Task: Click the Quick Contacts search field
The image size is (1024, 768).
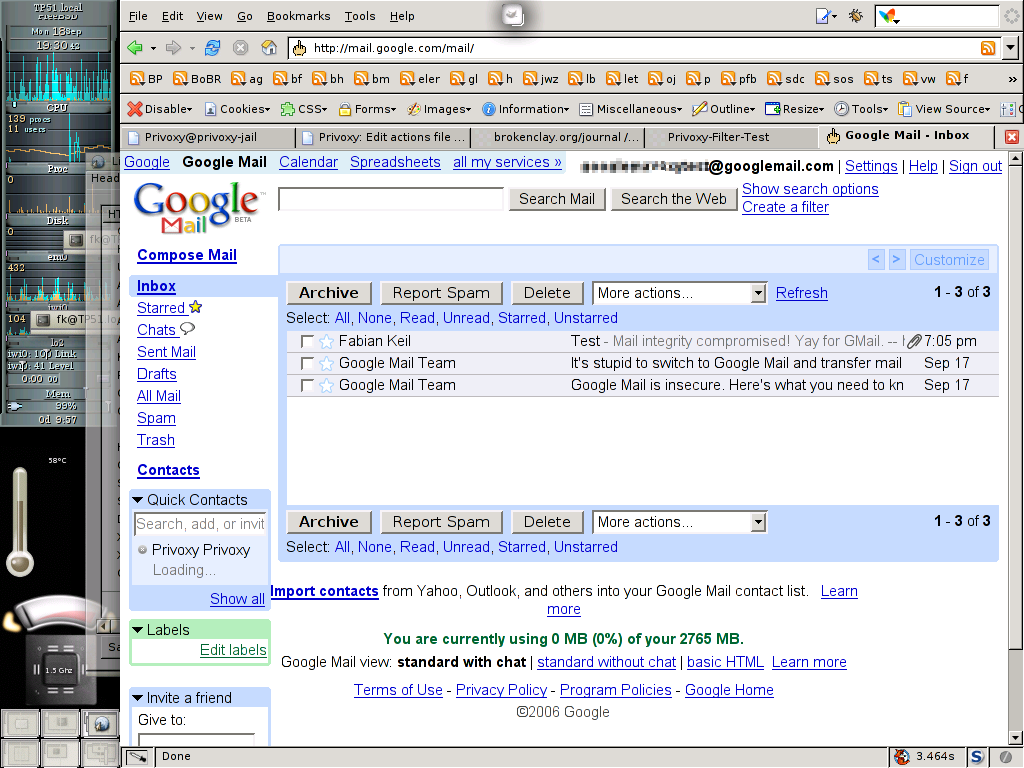Action: [x=200, y=524]
